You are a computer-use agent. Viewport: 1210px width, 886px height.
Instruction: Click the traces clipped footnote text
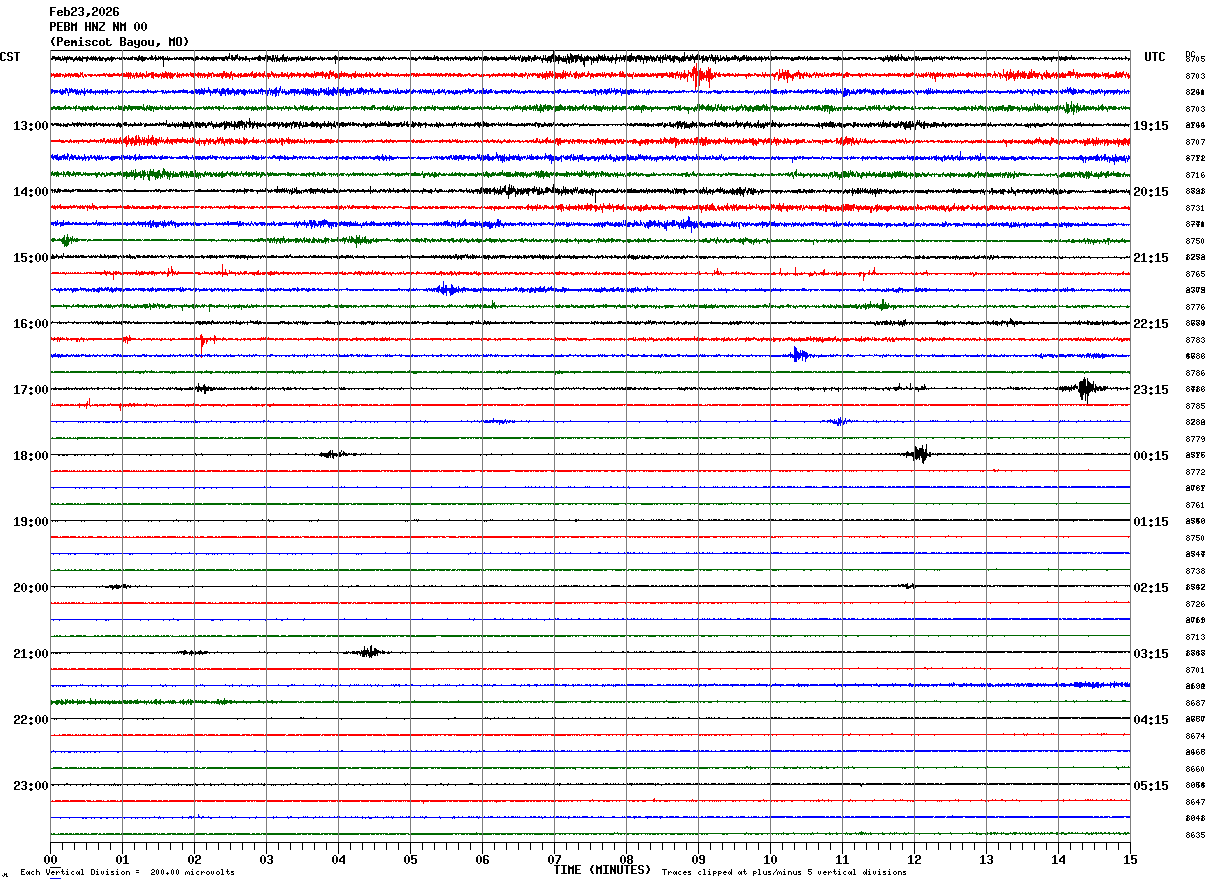tap(784, 873)
